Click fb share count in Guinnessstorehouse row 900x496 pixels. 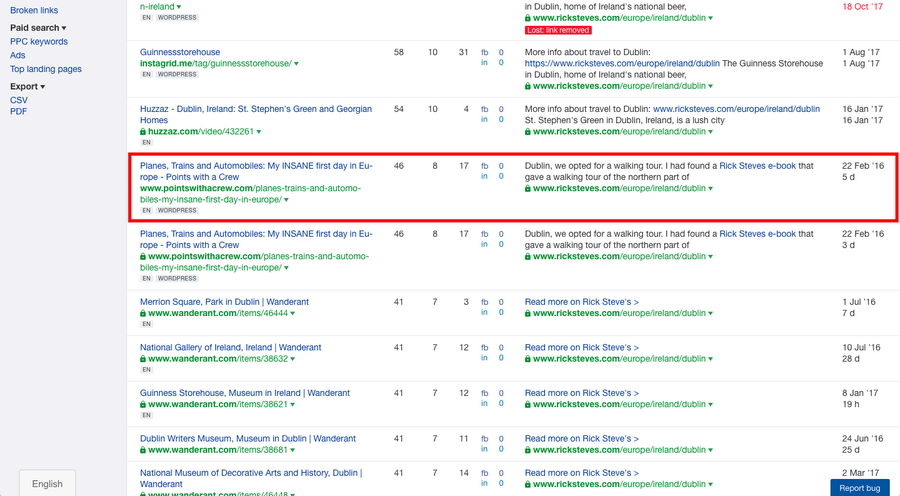pos(501,52)
